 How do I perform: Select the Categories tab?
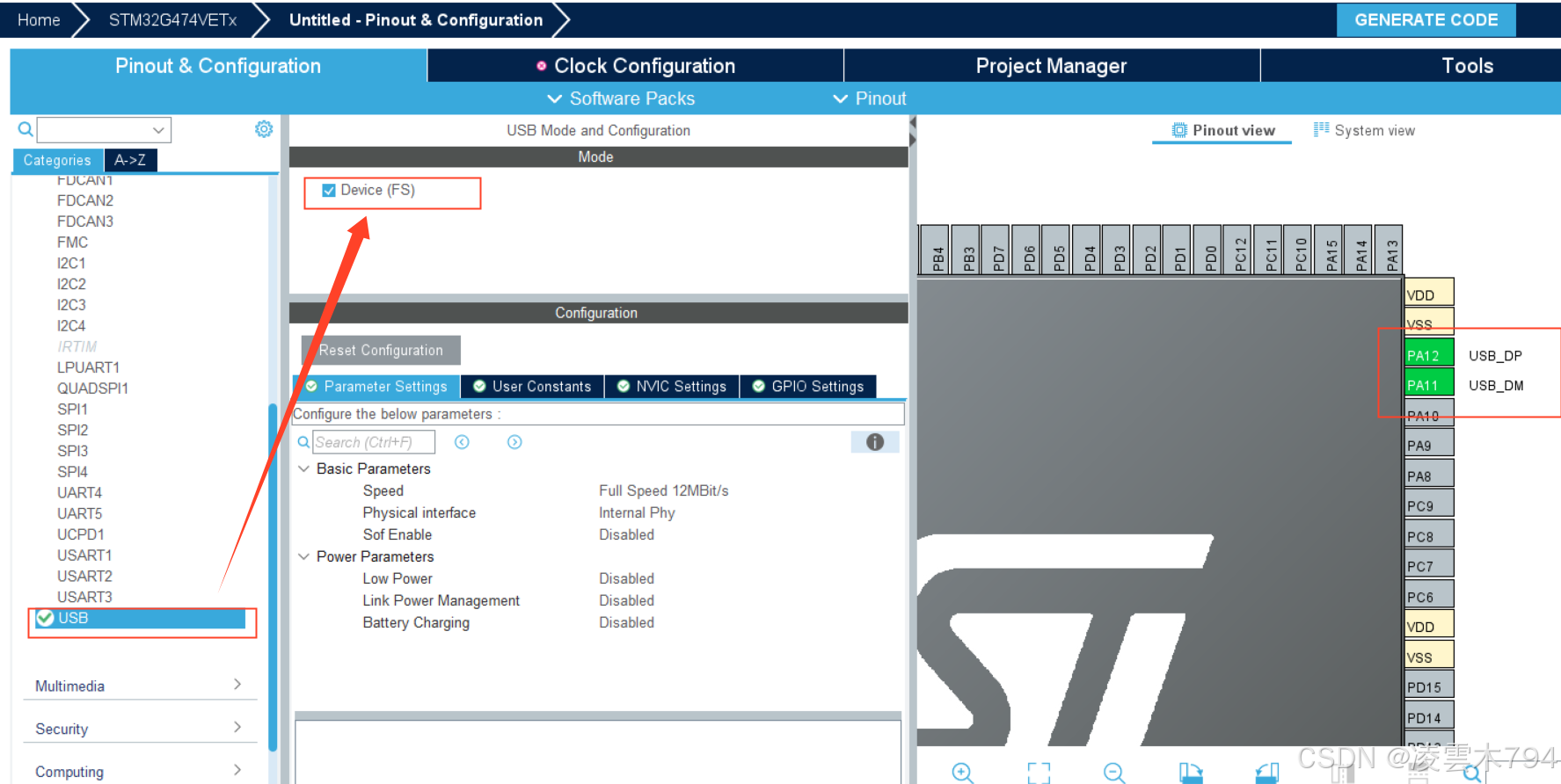tap(57, 160)
